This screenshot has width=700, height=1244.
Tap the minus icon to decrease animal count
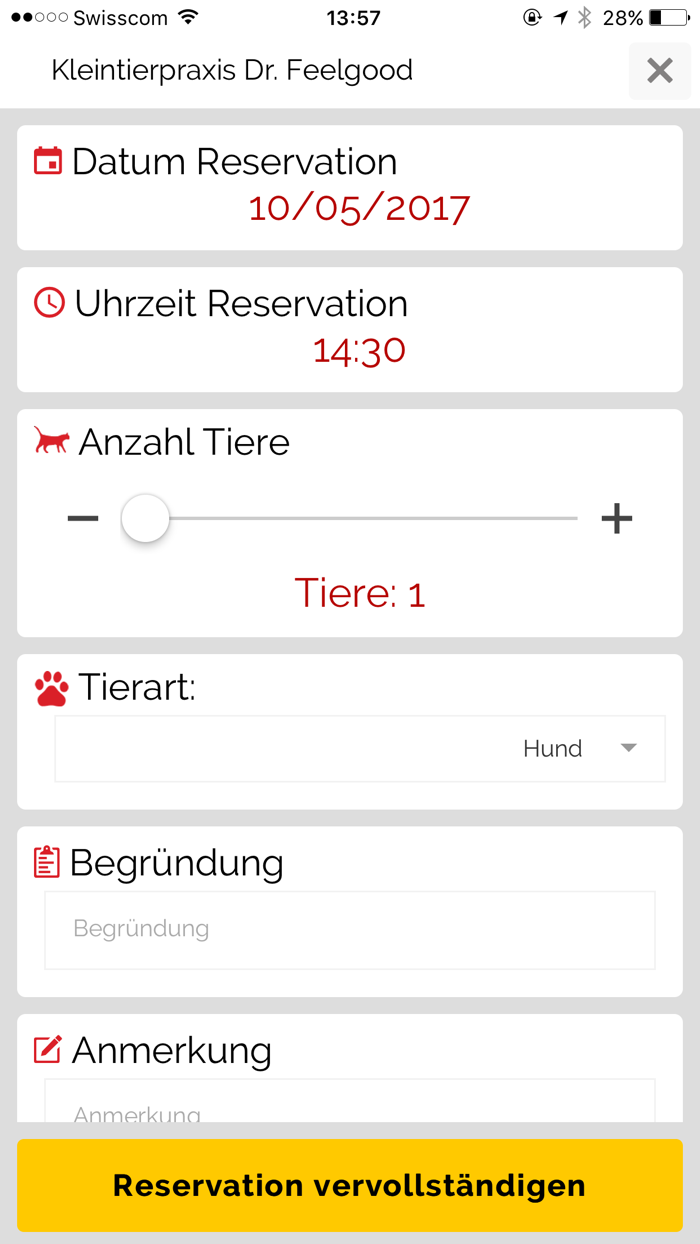click(82, 517)
